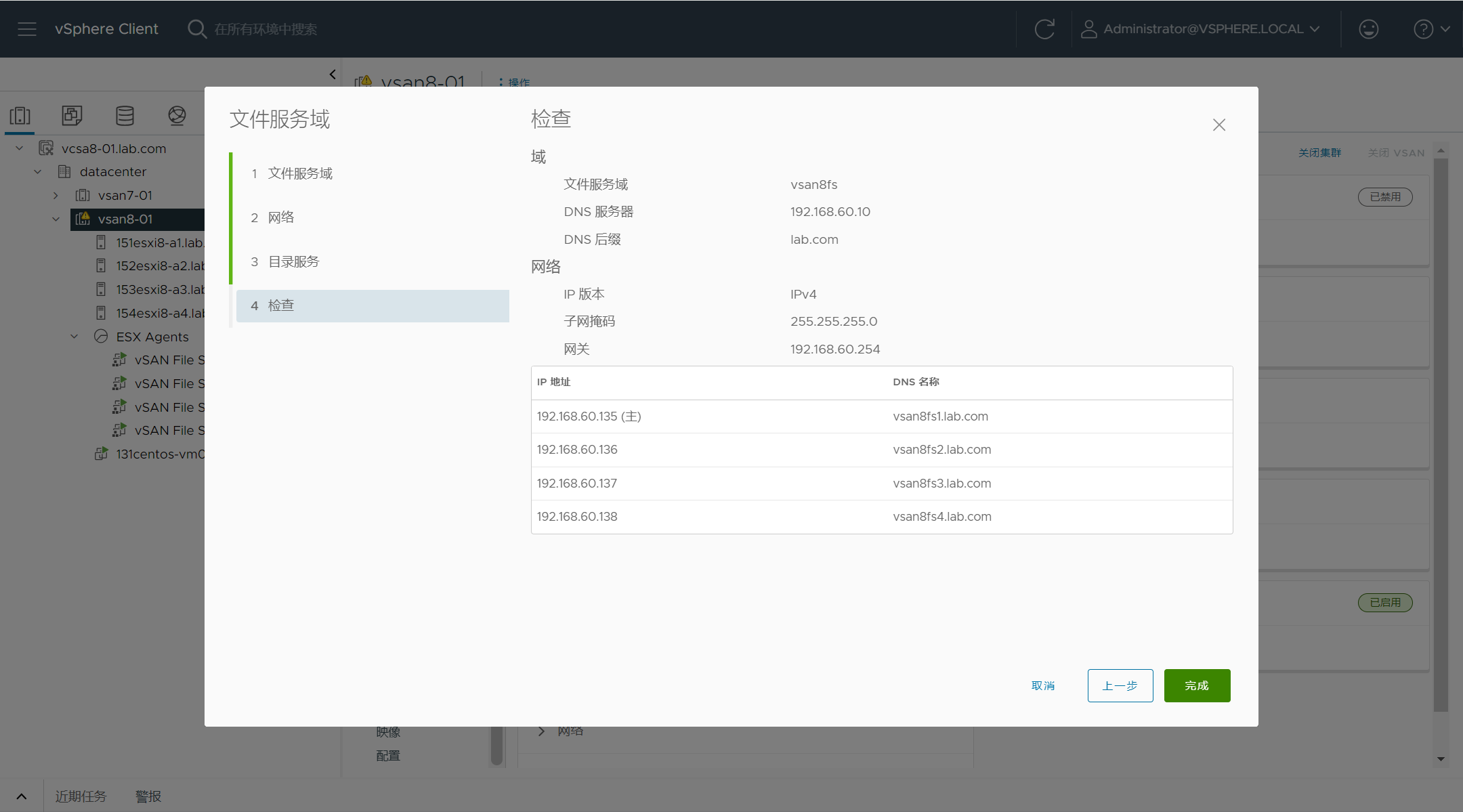Viewport: 1463px width, 812px height.
Task: Expand the vsan7-01 cluster node
Action: pos(56,196)
